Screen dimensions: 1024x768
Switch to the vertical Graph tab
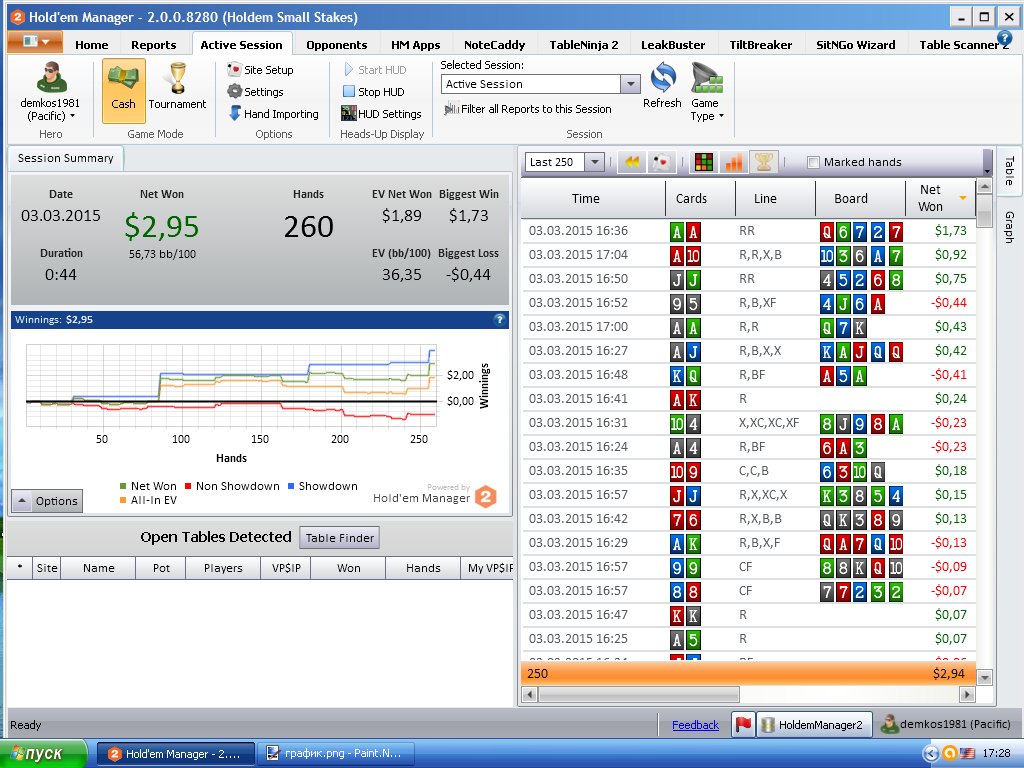click(x=1009, y=227)
